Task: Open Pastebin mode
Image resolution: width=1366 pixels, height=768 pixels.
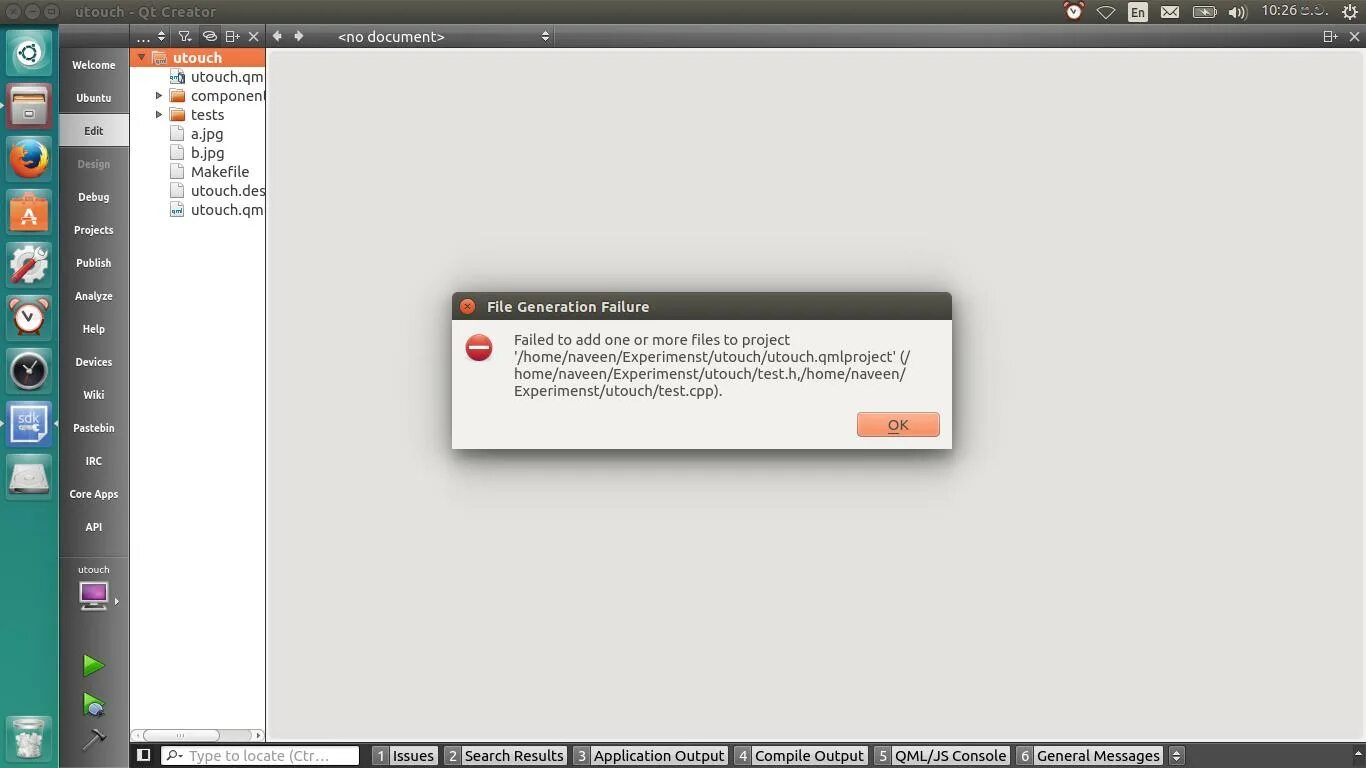Action: 93,428
